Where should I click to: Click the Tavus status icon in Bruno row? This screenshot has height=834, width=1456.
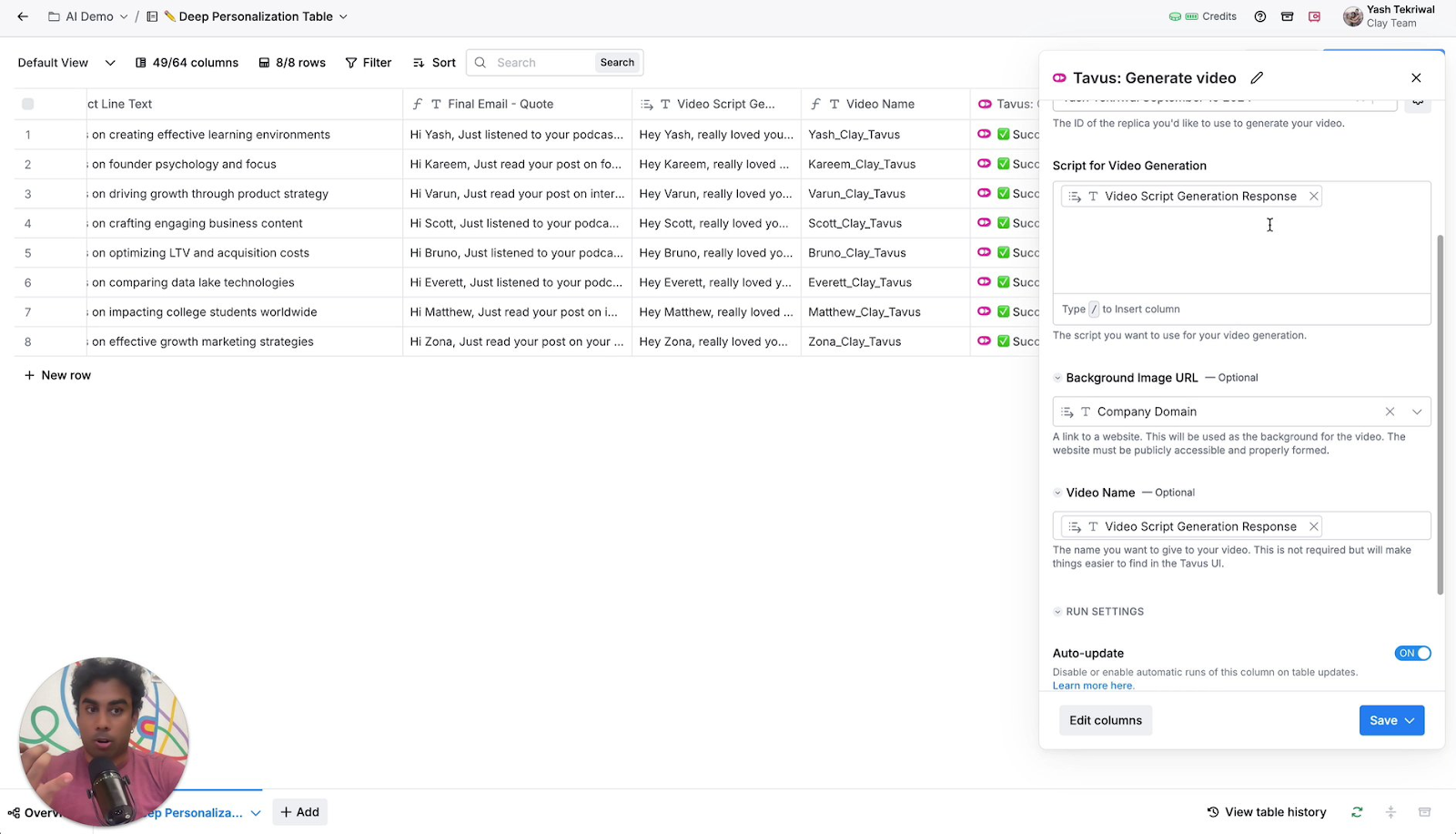pos(984,252)
